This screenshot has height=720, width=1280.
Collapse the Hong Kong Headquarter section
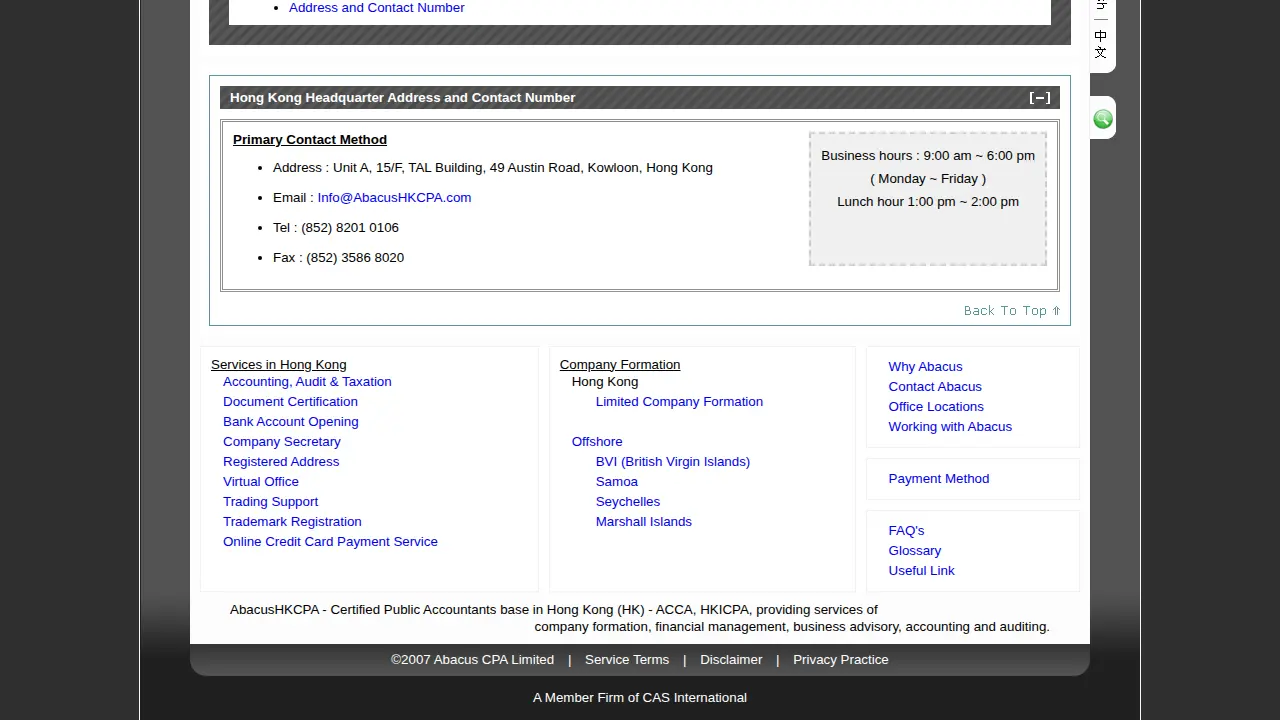pos(1040,97)
